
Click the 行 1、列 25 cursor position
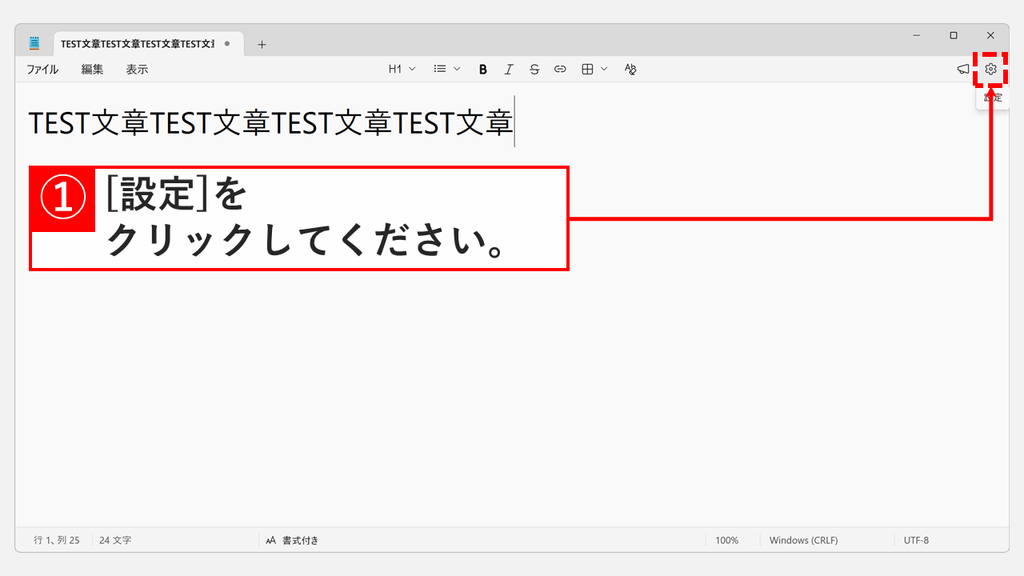[57, 540]
